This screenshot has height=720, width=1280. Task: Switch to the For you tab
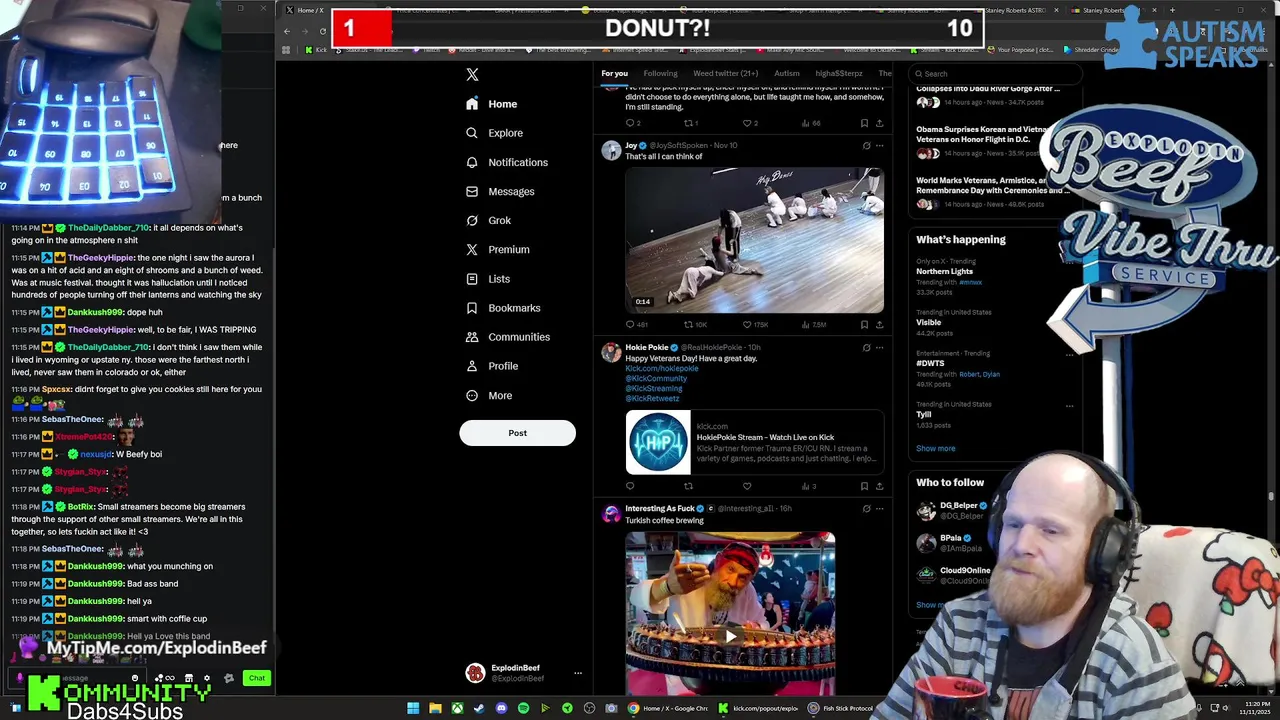pyautogui.click(x=614, y=73)
